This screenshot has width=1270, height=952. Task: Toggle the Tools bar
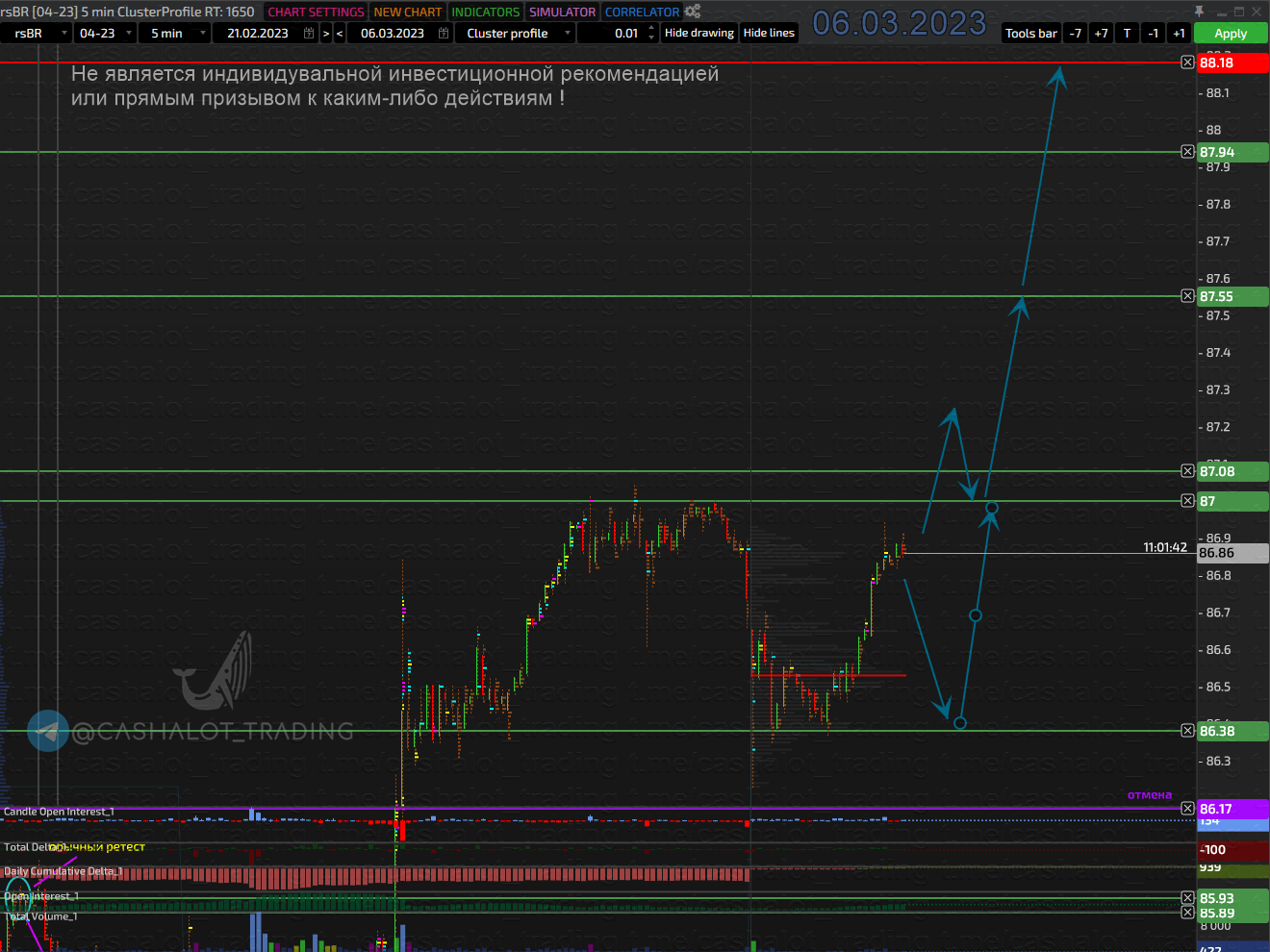click(1030, 33)
